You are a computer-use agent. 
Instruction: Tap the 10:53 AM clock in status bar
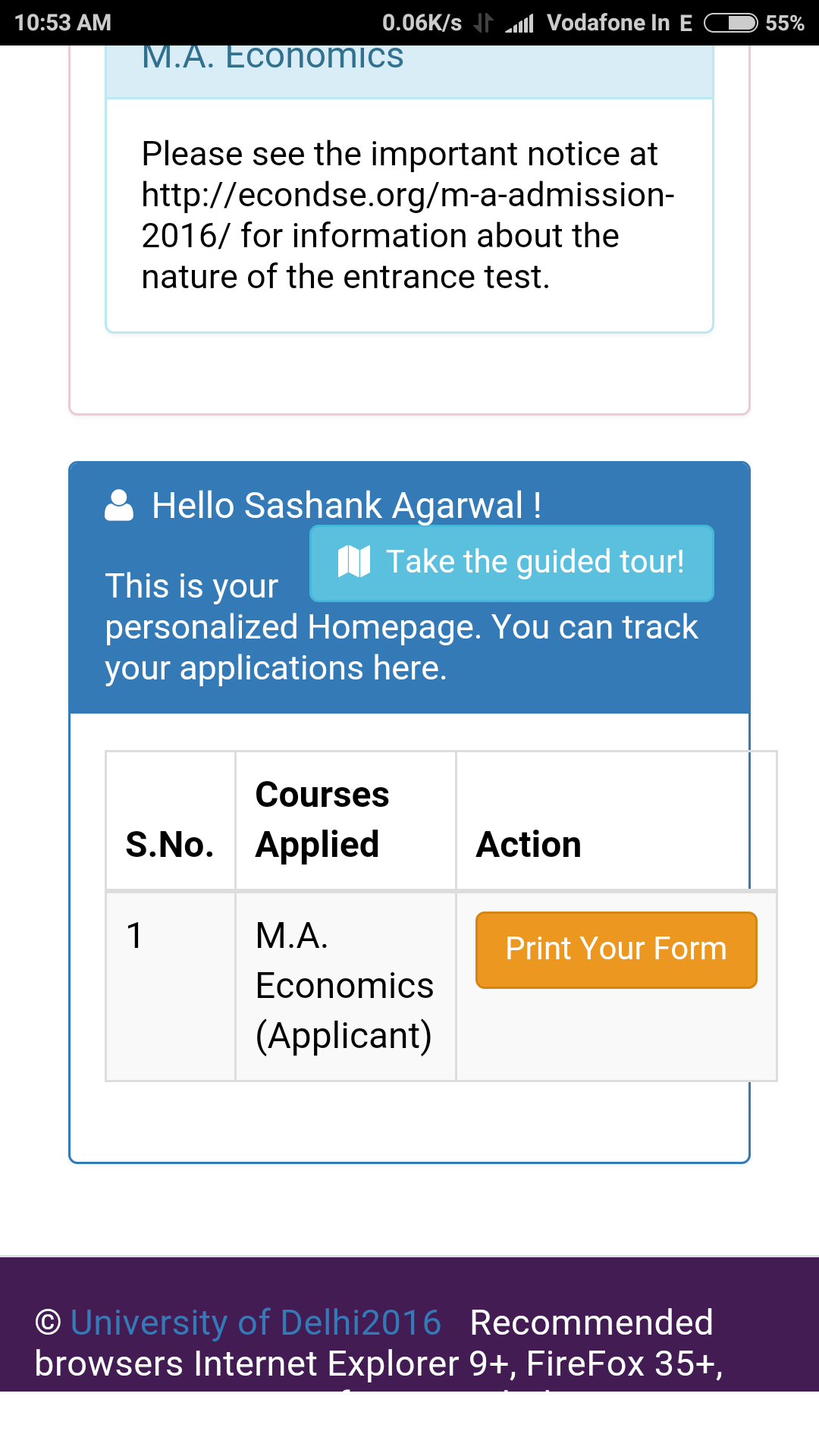(x=63, y=23)
